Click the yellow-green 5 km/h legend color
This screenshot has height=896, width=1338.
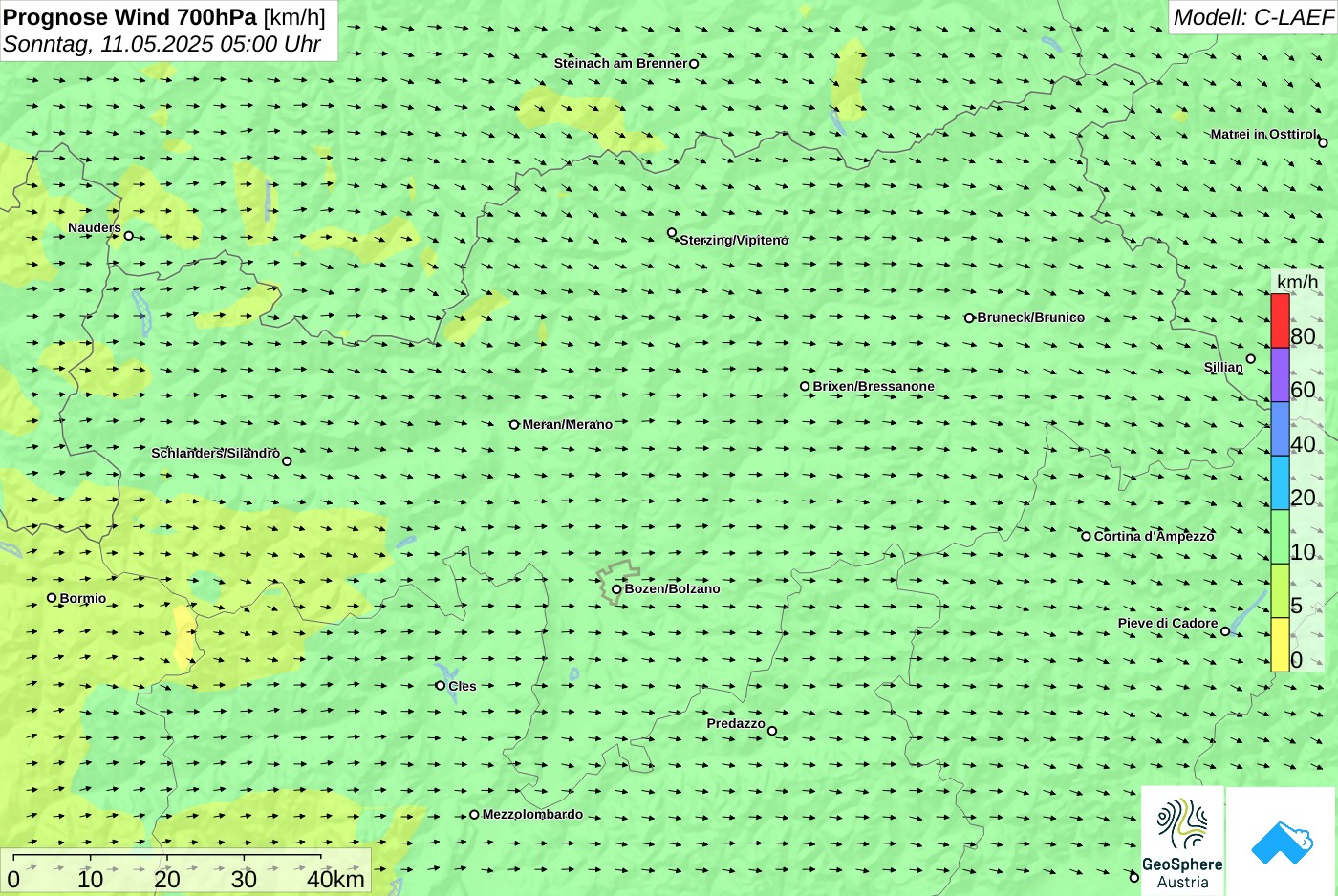1280,590
